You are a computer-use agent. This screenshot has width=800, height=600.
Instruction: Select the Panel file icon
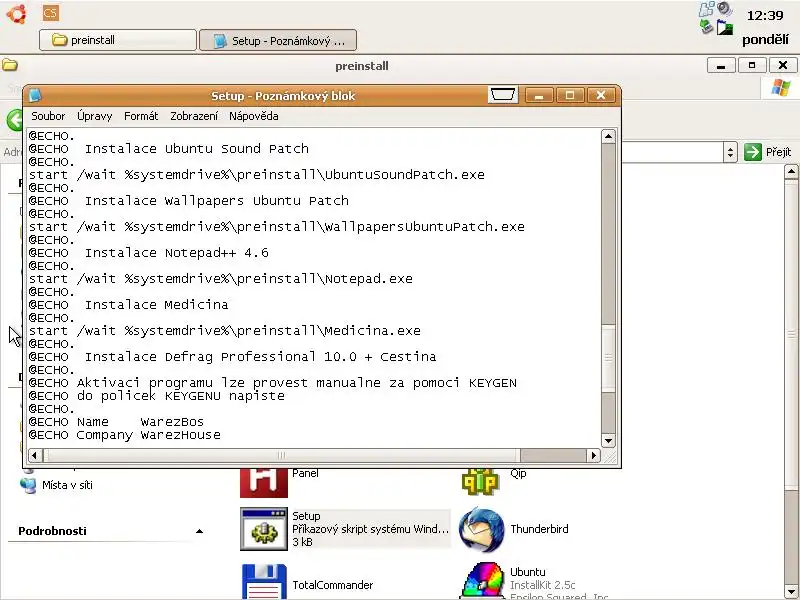pyautogui.click(x=264, y=483)
